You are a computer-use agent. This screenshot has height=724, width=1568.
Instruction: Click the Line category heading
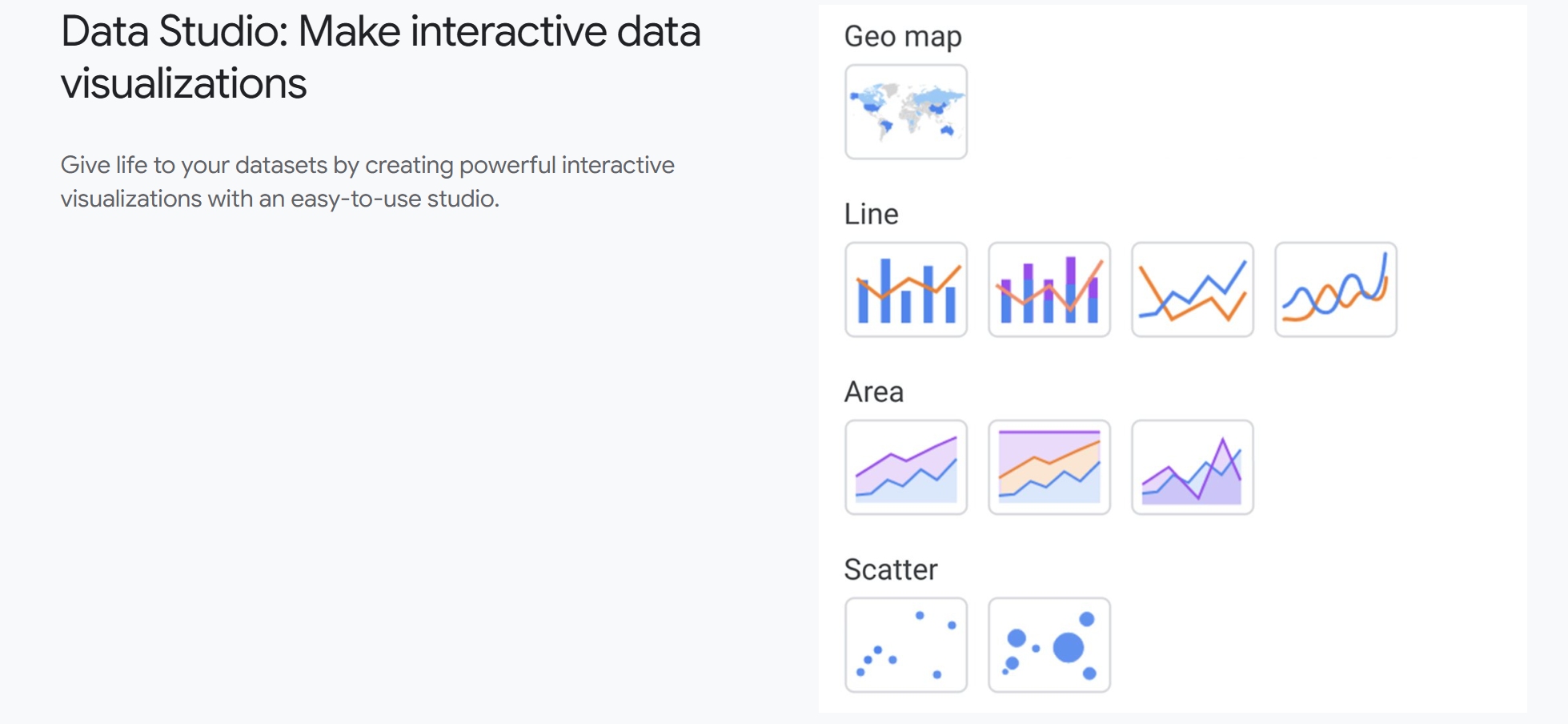click(x=871, y=213)
